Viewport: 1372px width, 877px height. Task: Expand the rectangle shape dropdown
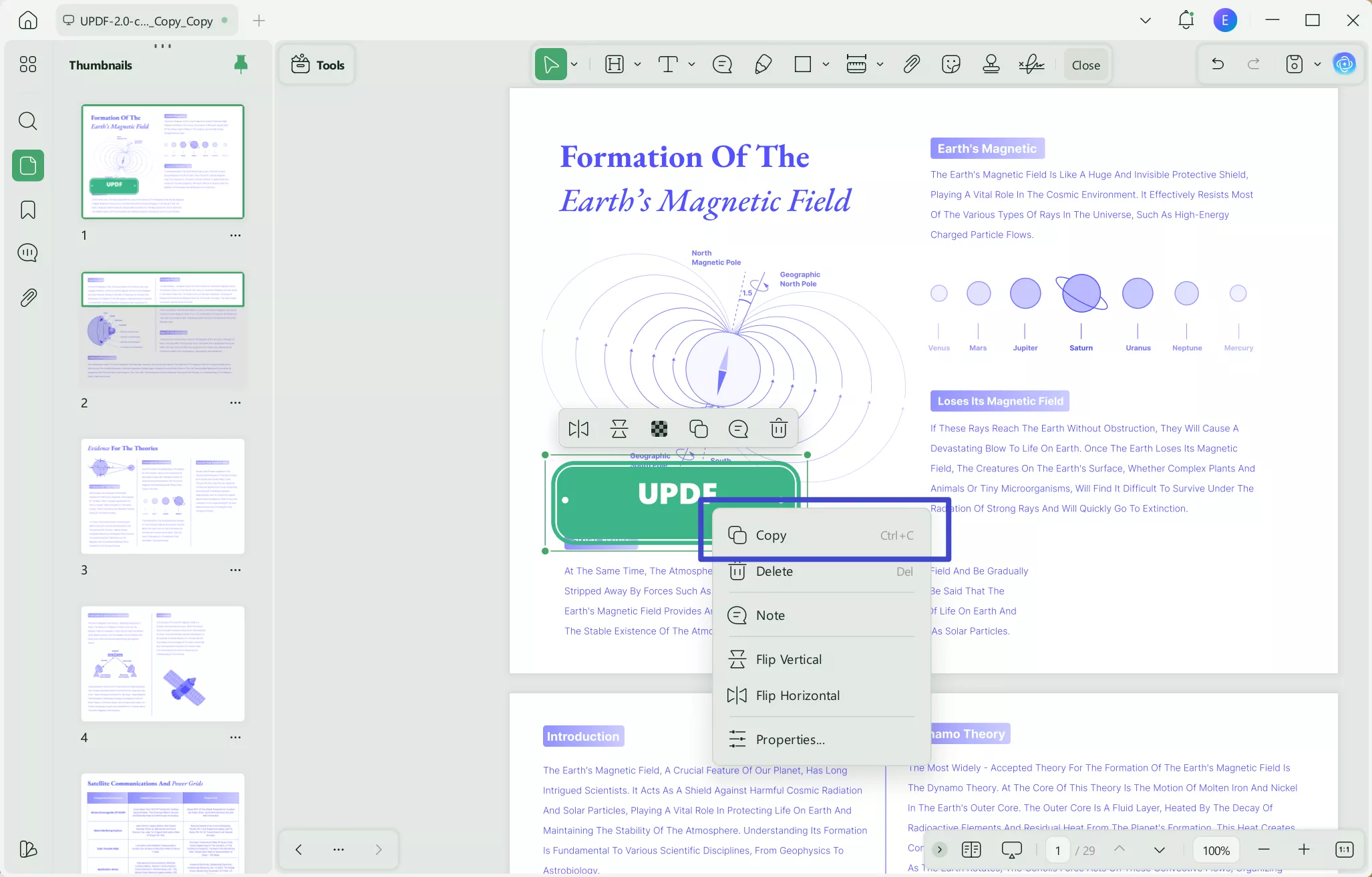[826, 64]
